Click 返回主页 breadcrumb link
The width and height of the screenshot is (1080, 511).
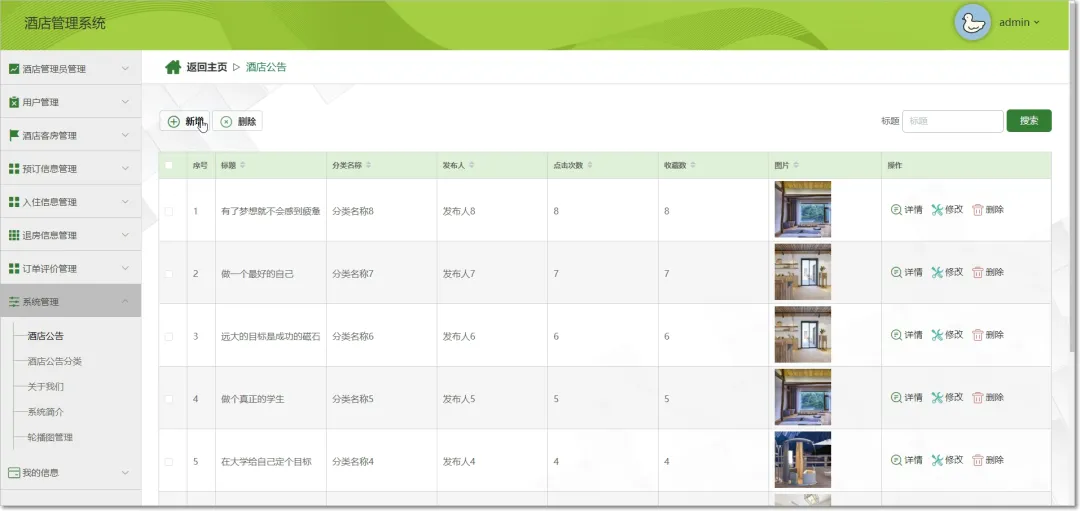coord(207,67)
